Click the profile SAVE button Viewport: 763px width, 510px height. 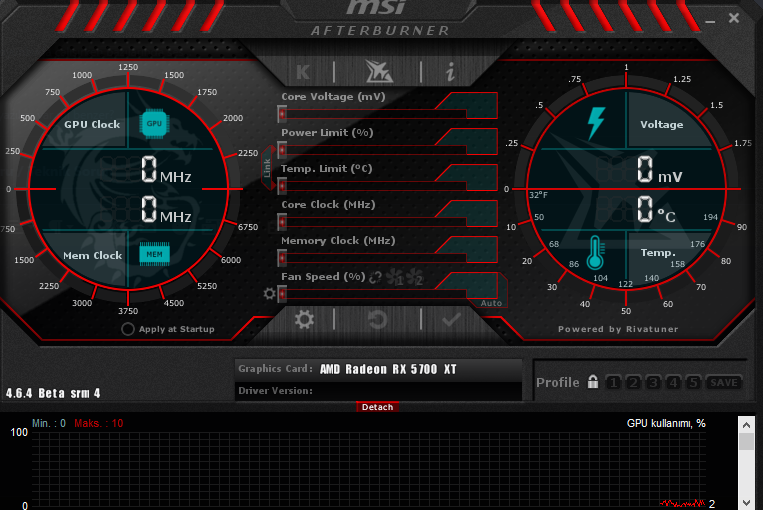point(724,382)
